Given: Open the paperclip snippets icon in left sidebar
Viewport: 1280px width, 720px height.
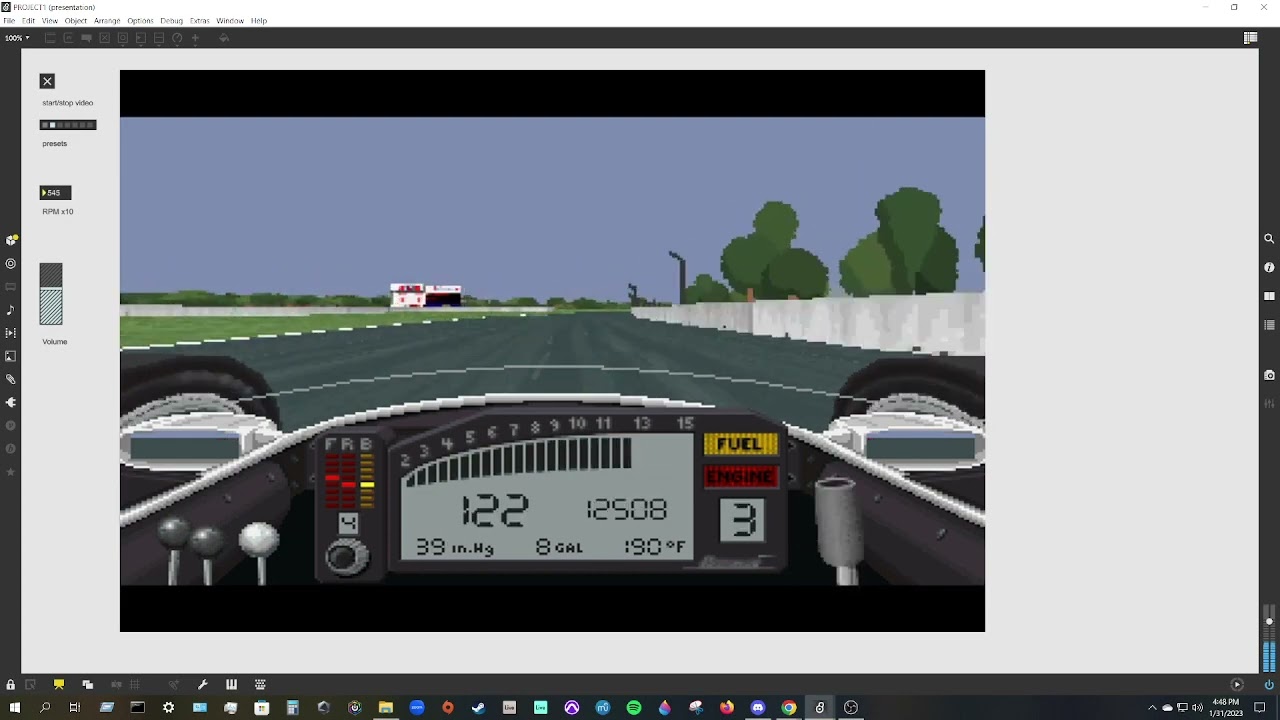Looking at the screenshot, I should tap(11, 379).
